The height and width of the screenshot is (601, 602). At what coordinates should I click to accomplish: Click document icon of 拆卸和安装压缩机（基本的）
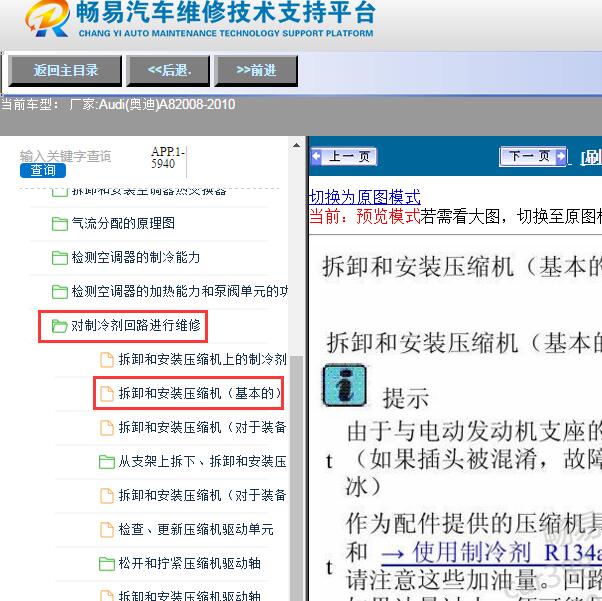click(107, 394)
